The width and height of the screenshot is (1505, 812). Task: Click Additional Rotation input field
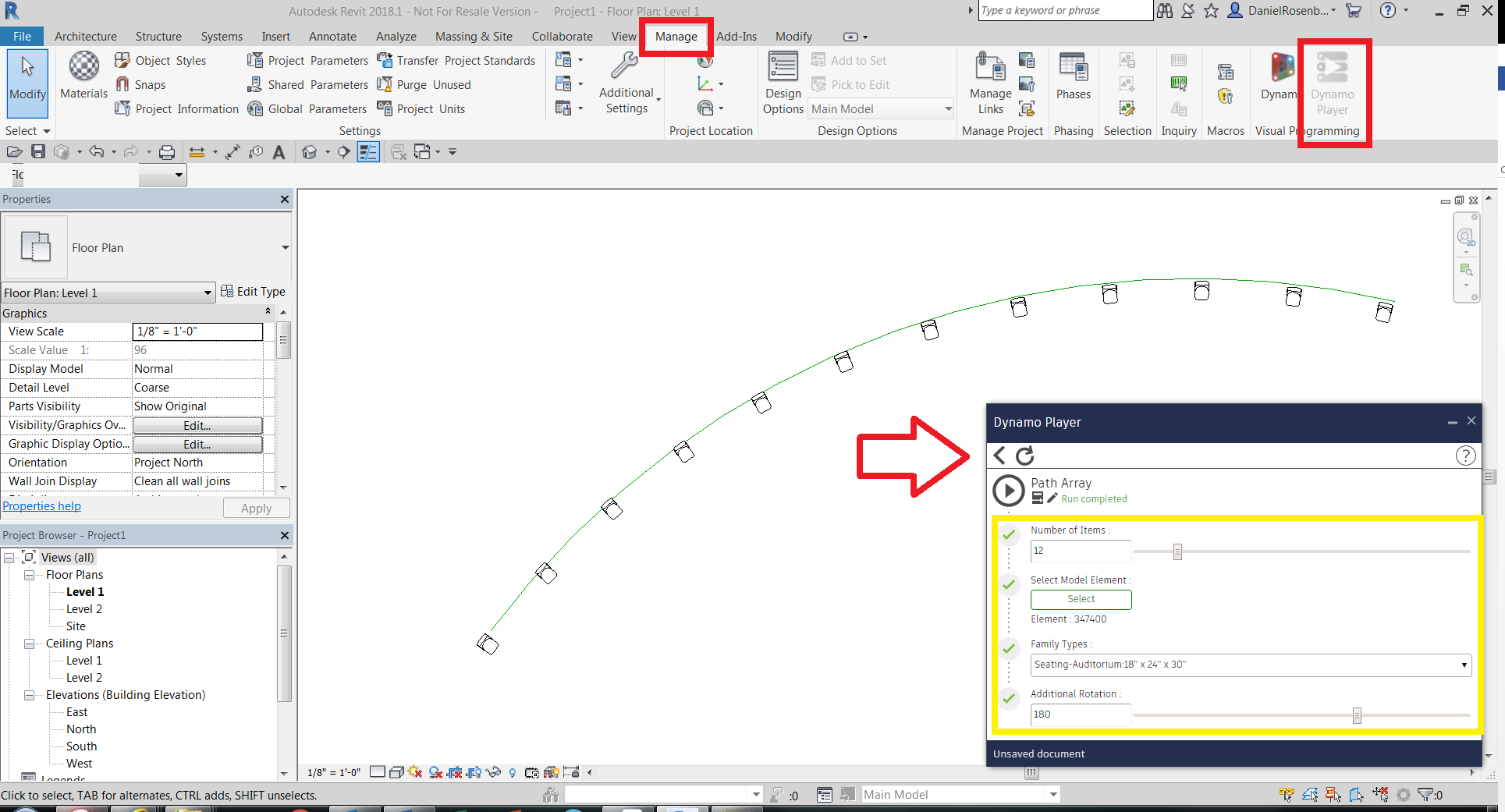(1081, 714)
